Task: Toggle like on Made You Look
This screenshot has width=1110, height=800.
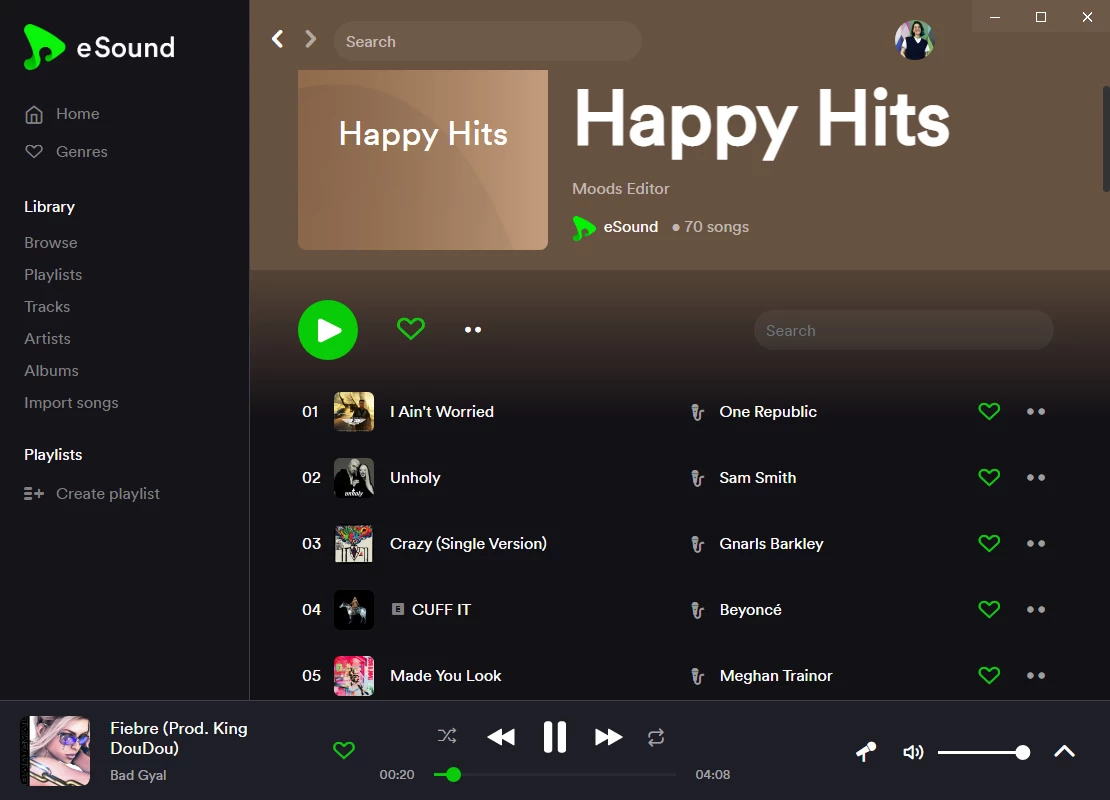Action: [x=989, y=675]
